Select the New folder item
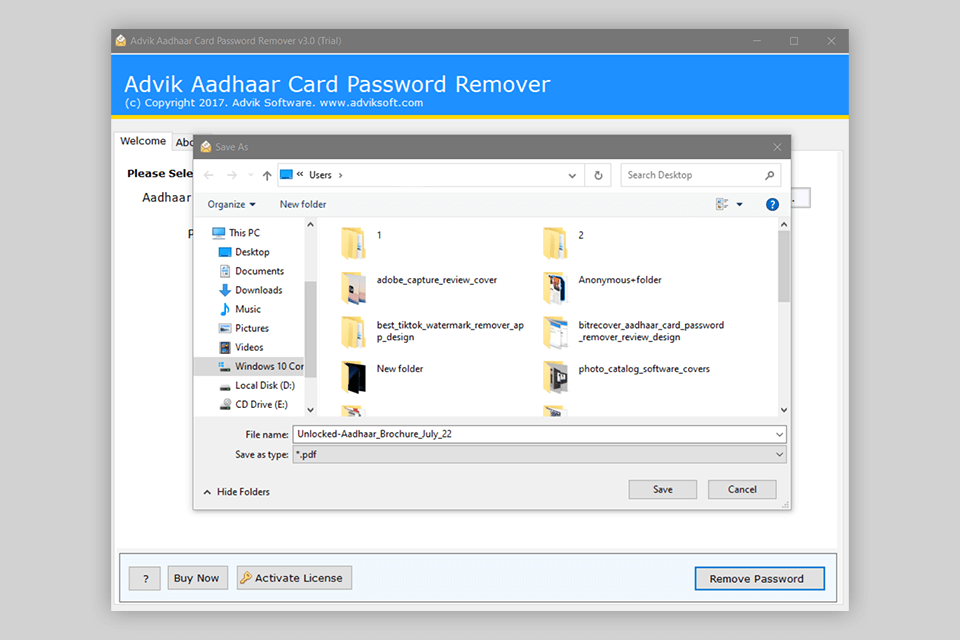This screenshot has height=640, width=960. [x=381, y=376]
